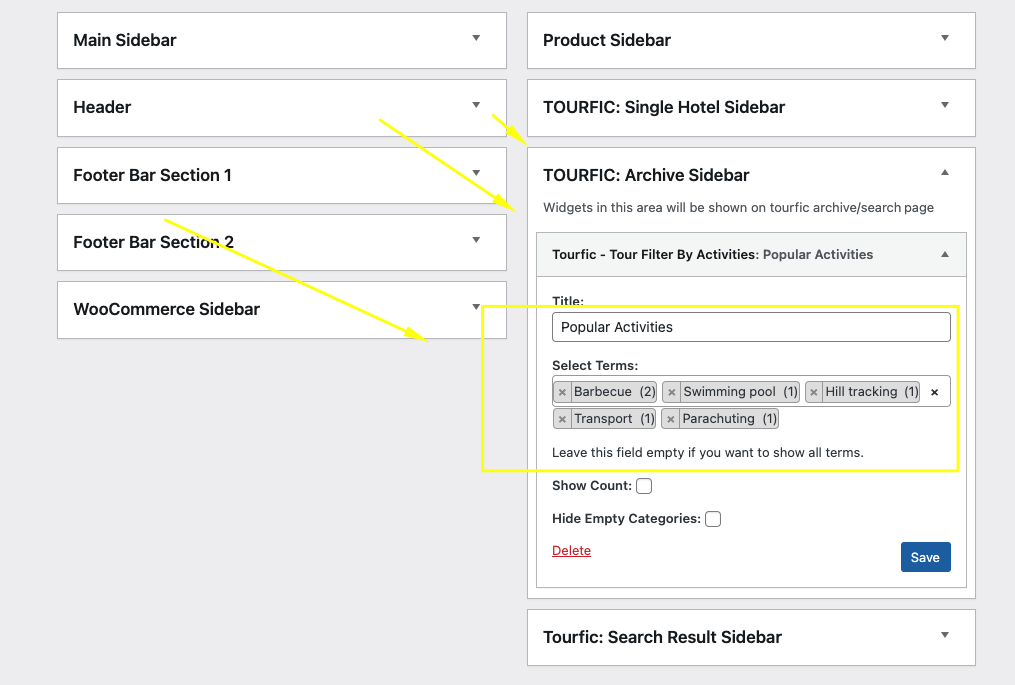Click the Show Count label
Image resolution: width=1015 pixels, height=685 pixels.
click(x=592, y=486)
